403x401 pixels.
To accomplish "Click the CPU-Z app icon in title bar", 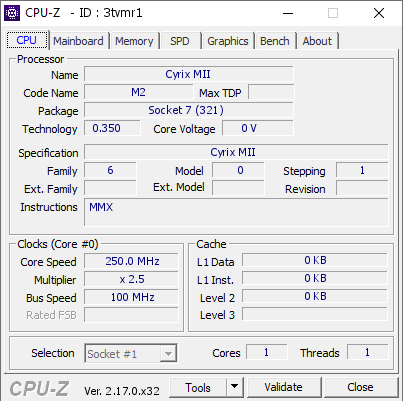I will pos(12,13).
